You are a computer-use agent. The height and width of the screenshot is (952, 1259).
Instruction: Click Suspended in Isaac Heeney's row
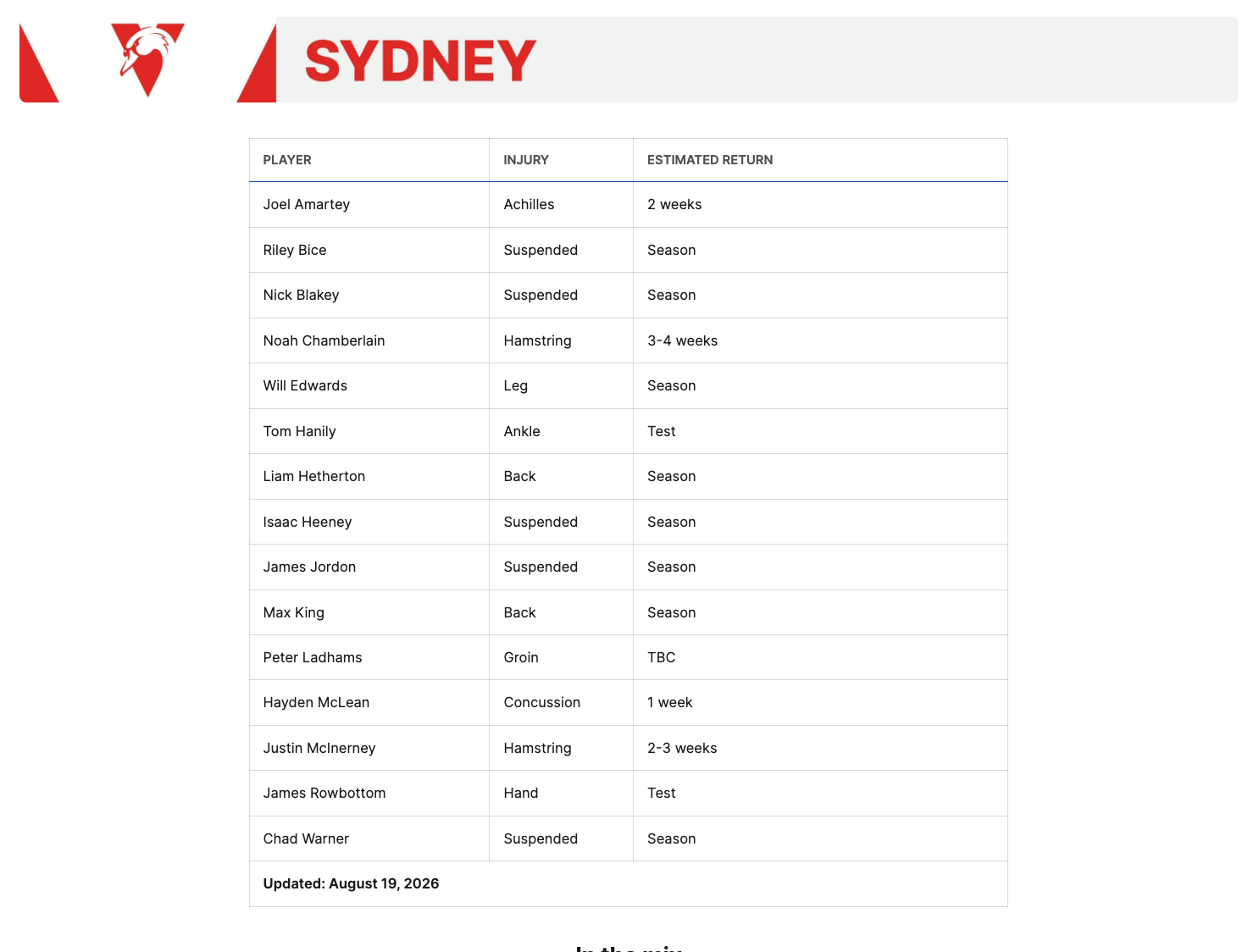pos(541,522)
